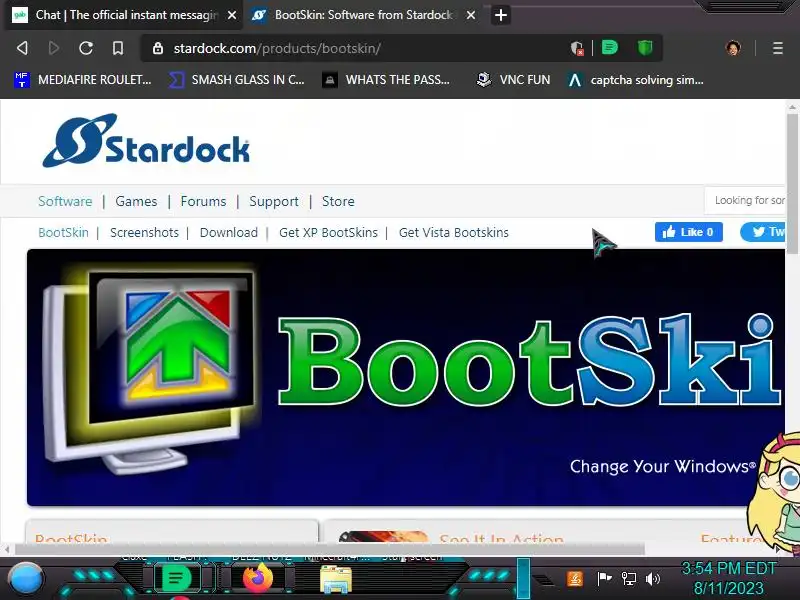This screenshot has width=800, height=600.
Task: Click the Facebook Like button
Action: [689, 232]
